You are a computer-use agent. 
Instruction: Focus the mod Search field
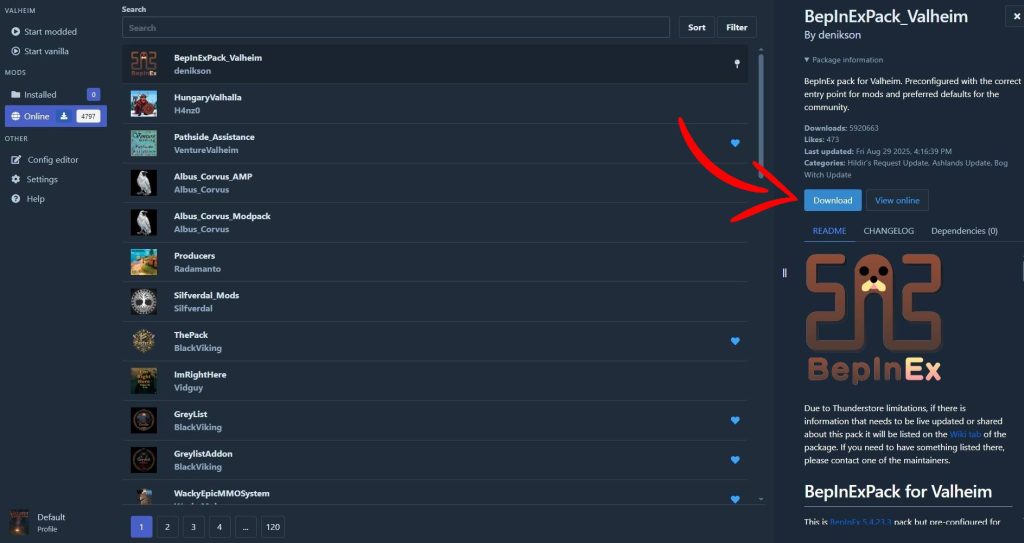(x=396, y=27)
